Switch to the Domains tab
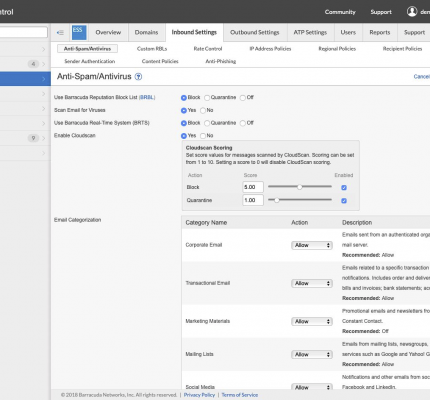This screenshot has height=400, width=430. [x=146, y=32]
